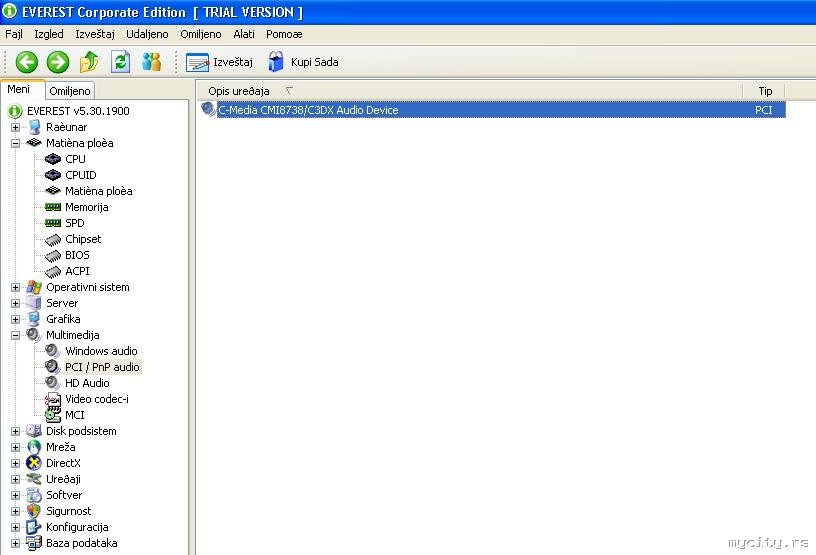Image resolution: width=816 pixels, height=555 pixels.
Task: Click the DirectX X icon
Action: click(34, 463)
